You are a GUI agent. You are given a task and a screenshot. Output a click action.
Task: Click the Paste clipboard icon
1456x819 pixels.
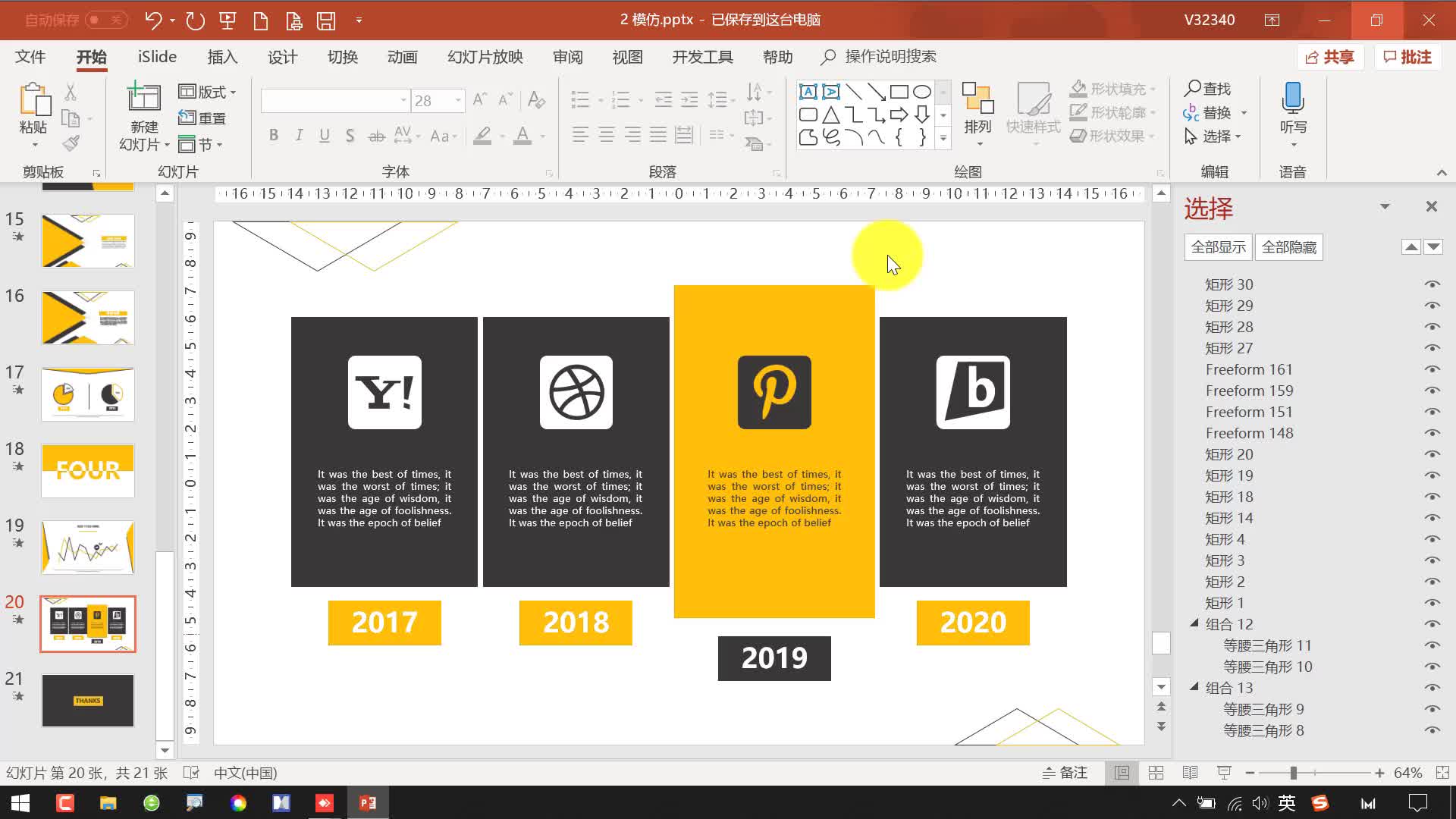click(34, 100)
